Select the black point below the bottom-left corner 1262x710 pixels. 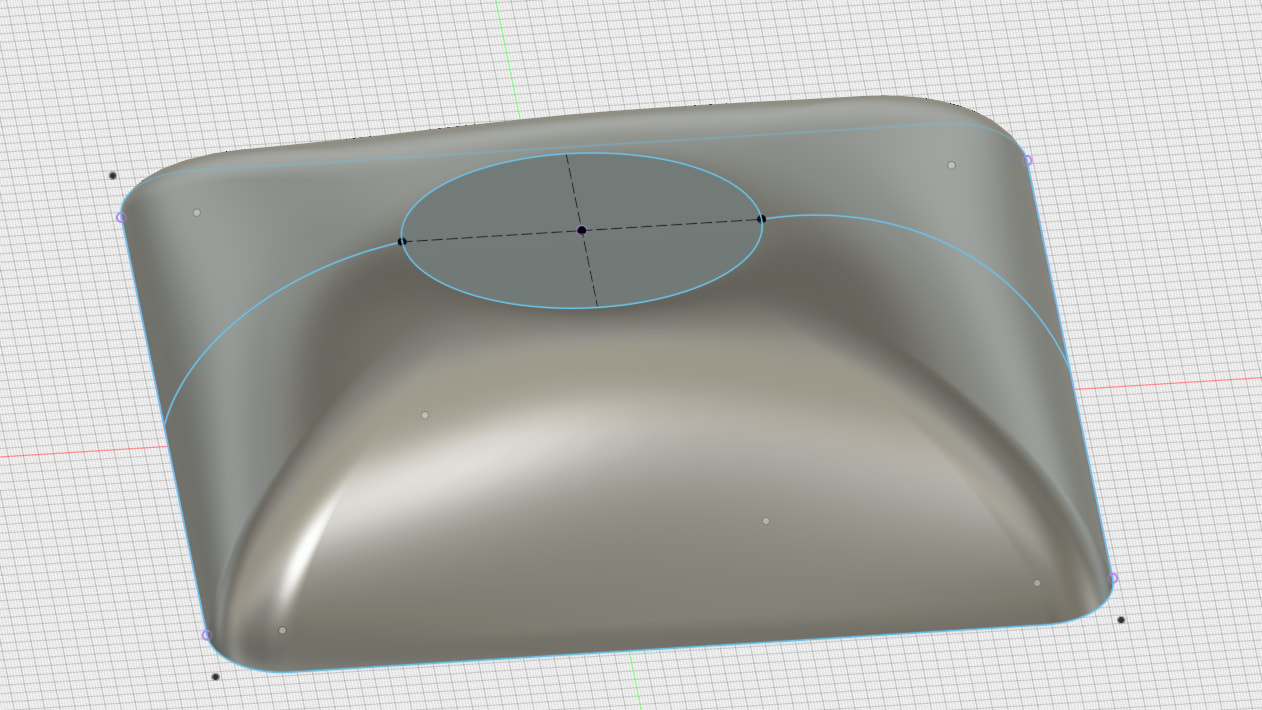pos(216,677)
